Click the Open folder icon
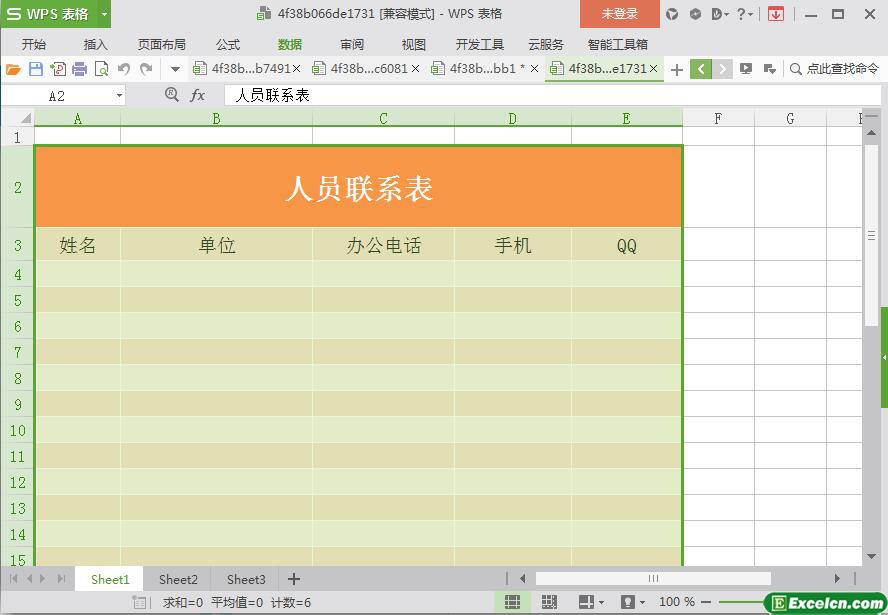Screen dimensions: 888x615 tap(13, 69)
